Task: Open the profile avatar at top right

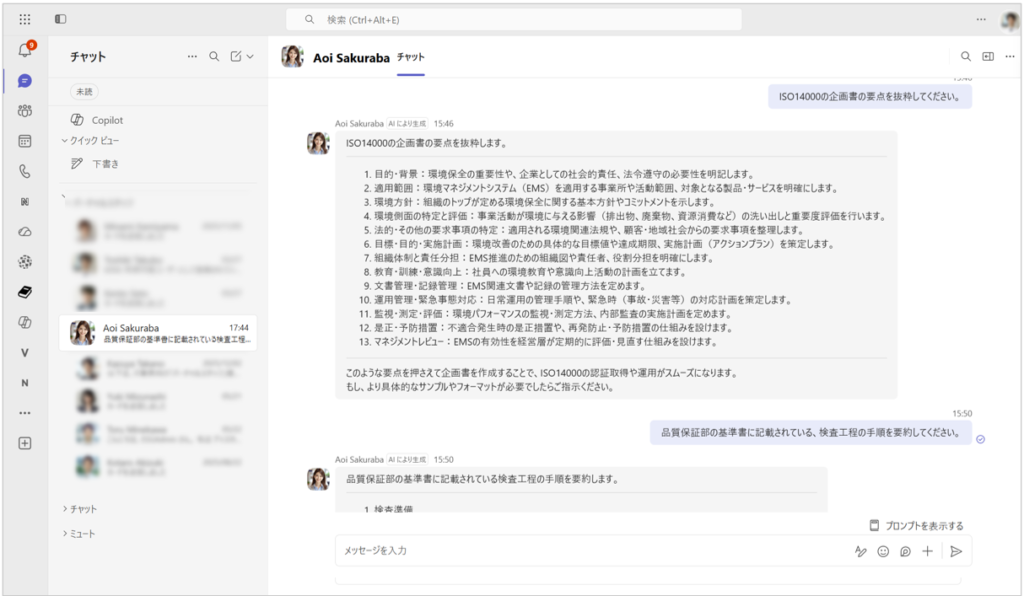Action: [x=1010, y=21]
